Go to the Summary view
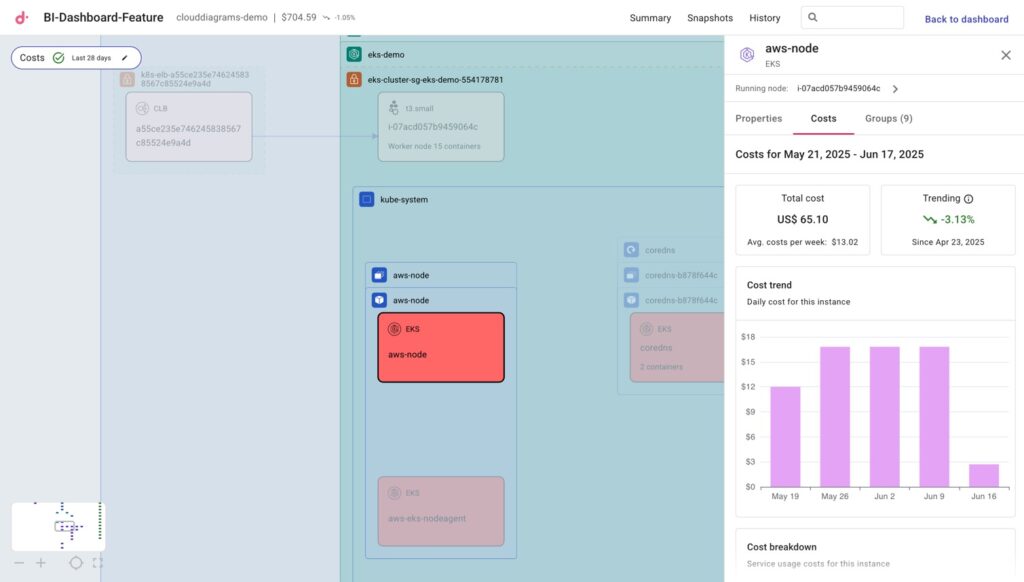The width and height of the screenshot is (1024, 582). pyautogui.click(x=650, y=18)
